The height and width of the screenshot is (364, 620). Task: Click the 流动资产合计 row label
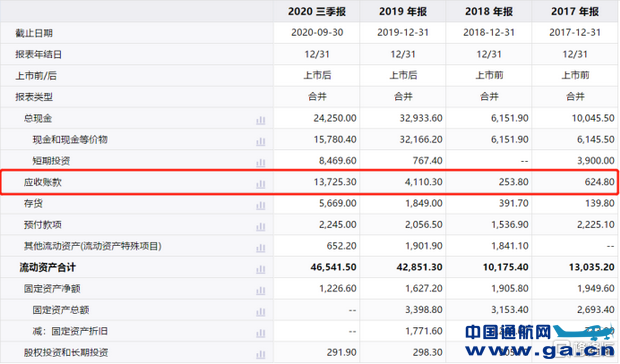pyautogui.click(x=47, y=268)
